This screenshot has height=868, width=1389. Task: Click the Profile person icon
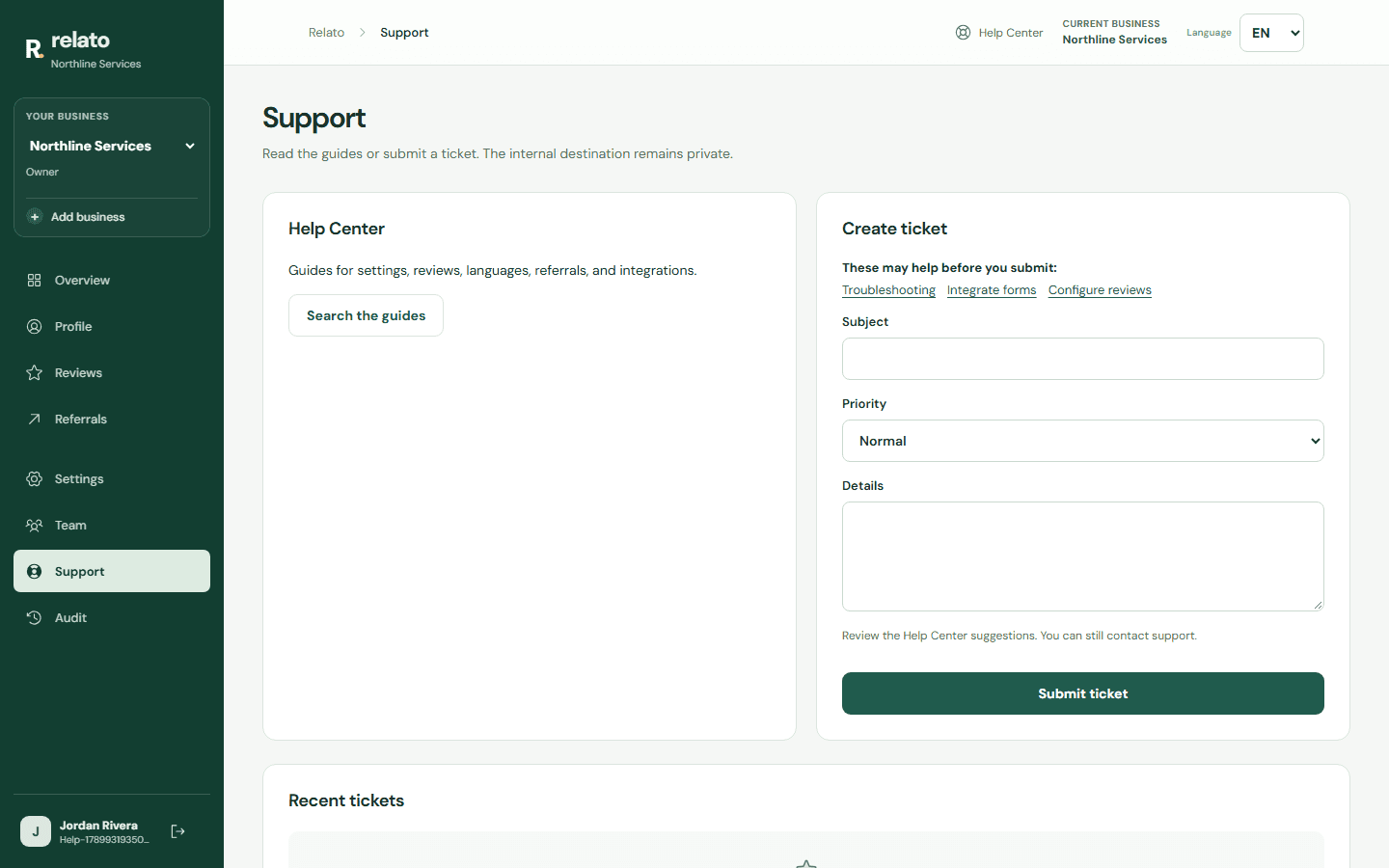pyautogui.click(x=35, y=327)
